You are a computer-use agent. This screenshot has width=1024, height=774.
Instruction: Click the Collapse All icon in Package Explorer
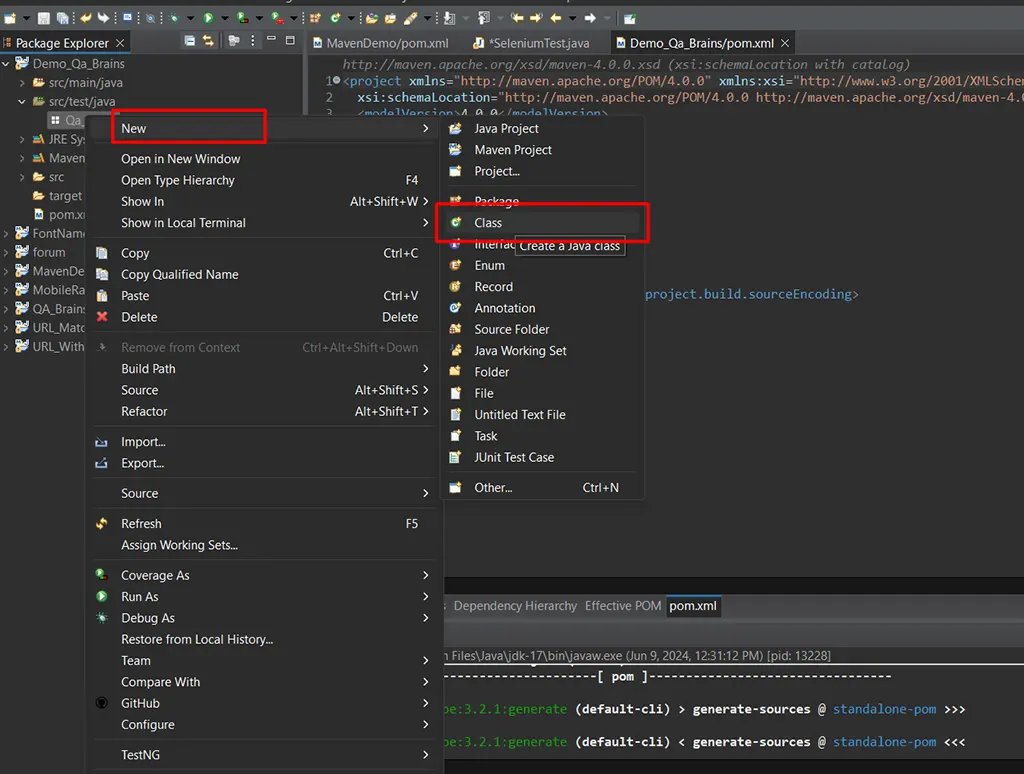(x=190, y=41)
